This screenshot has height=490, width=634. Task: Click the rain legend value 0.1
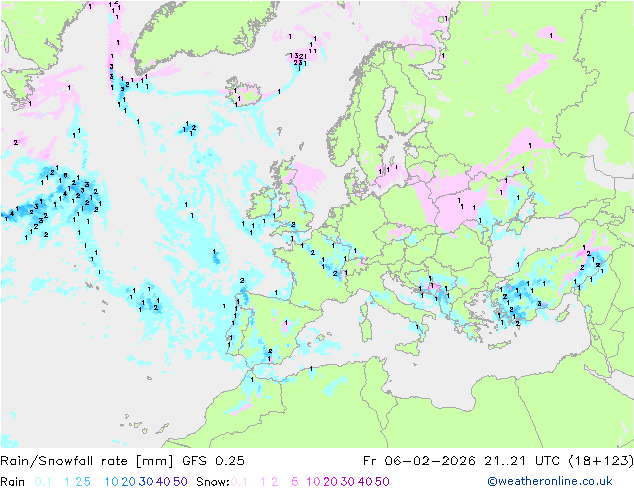coord(43,482)
